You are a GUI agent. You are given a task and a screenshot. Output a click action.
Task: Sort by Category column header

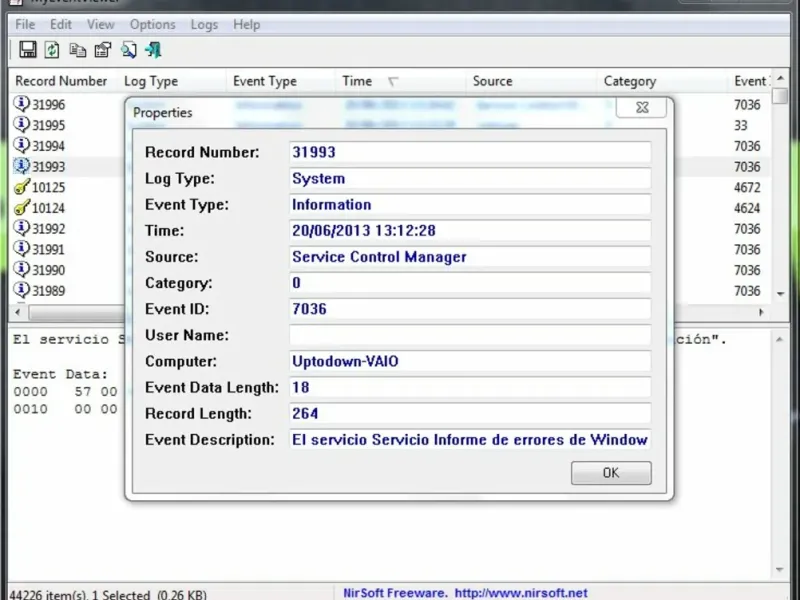tap(662, 81)
